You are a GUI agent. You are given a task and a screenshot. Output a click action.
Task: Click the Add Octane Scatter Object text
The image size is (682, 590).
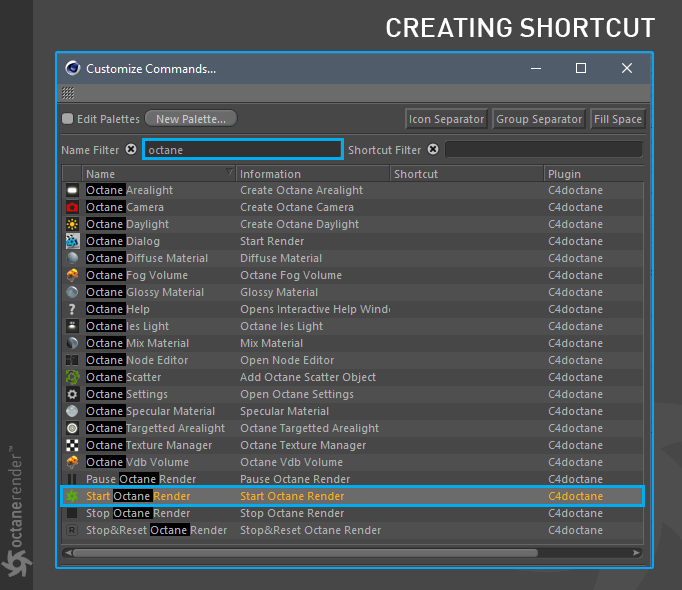click(308, 377)
